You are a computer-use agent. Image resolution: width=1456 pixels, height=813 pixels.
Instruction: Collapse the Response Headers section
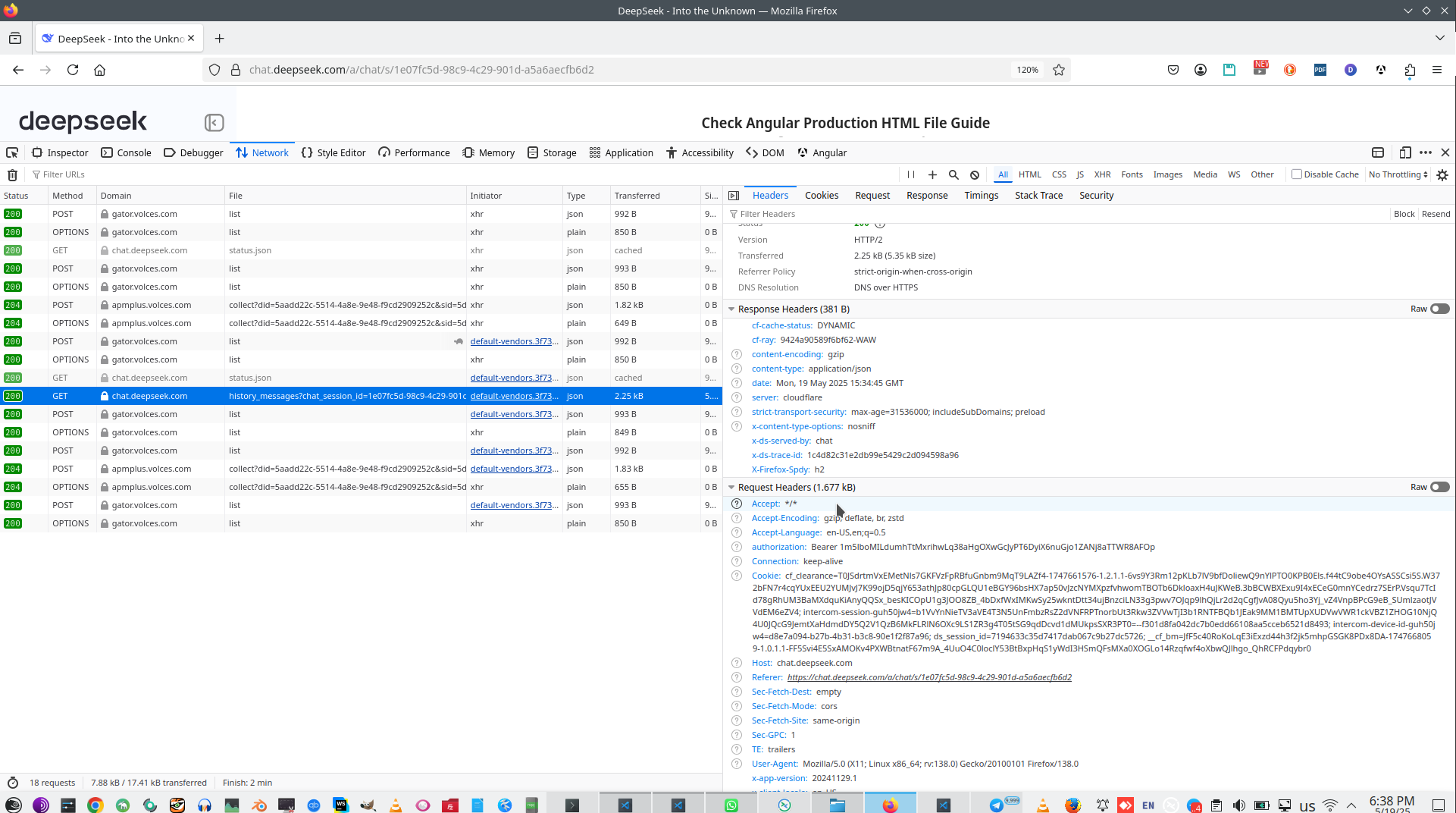[x=731, y=309]
